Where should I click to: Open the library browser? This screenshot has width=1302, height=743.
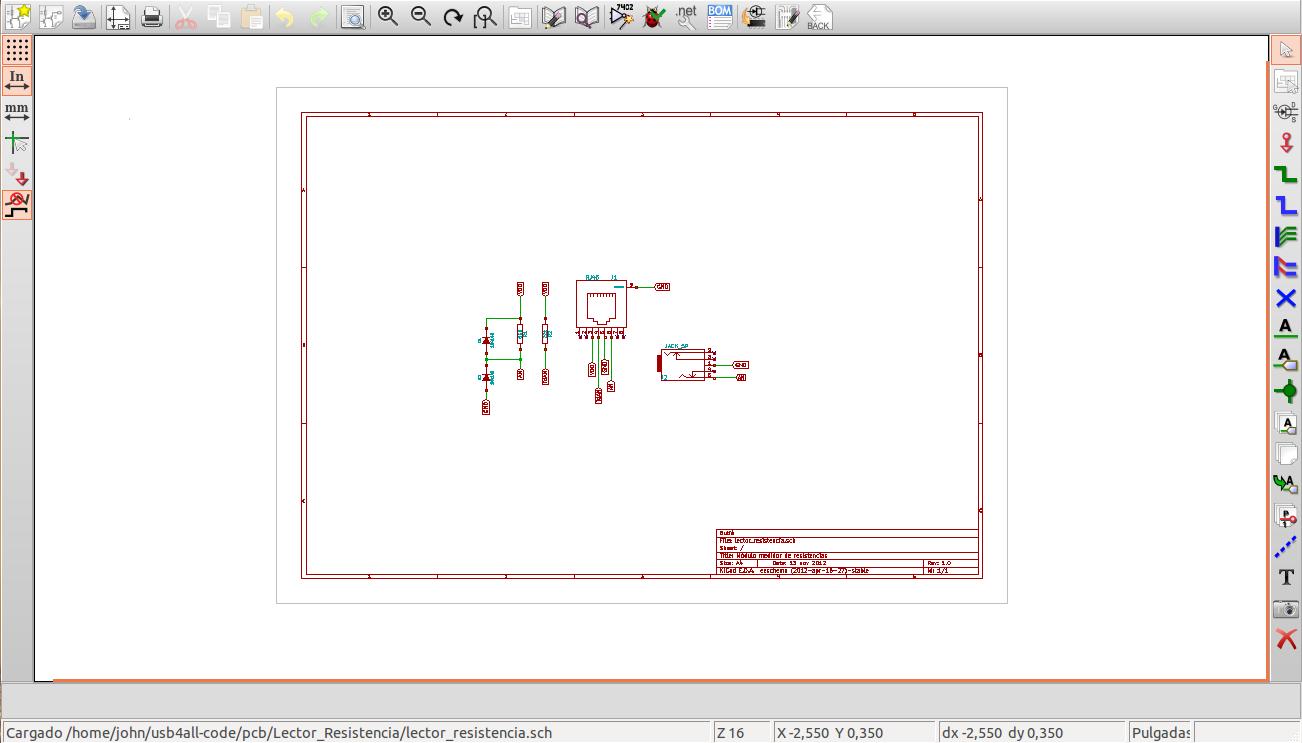[588, 17]
